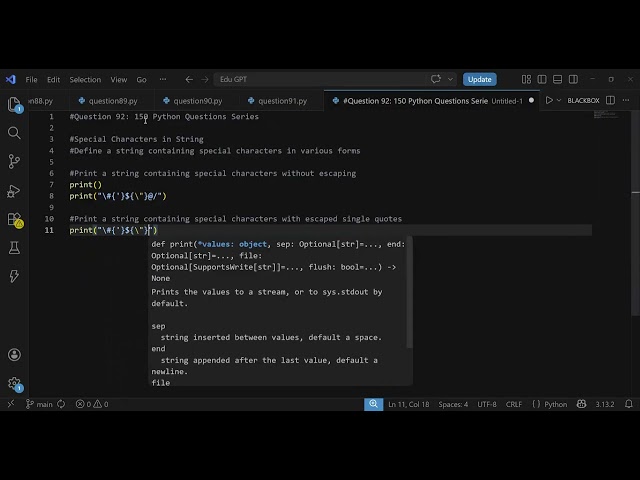Screen dimensions: 640x480
Task: Click the zoom magnifier status bar item
Action: pyautogui.click(x=373, y=404)
